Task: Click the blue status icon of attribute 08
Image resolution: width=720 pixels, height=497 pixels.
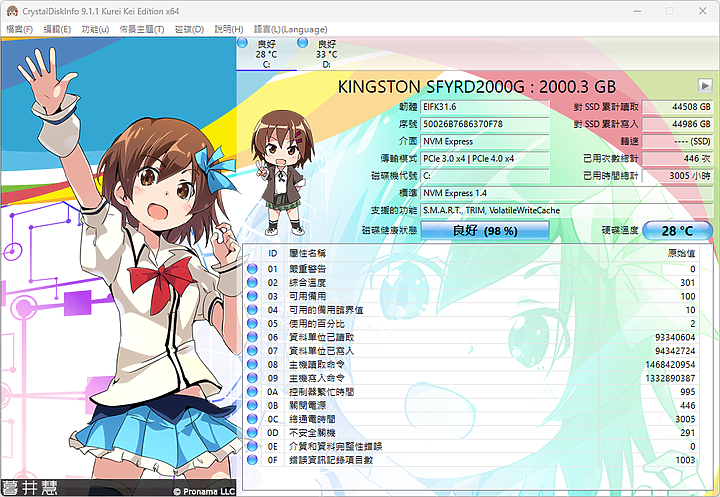Action: [252, 364]
